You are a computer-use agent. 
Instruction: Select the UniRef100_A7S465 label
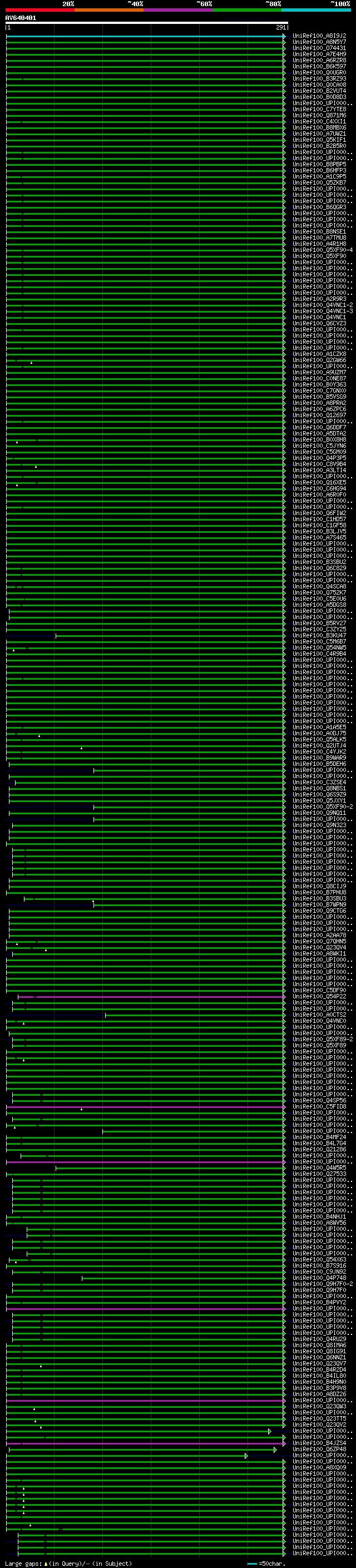(319, 537)
